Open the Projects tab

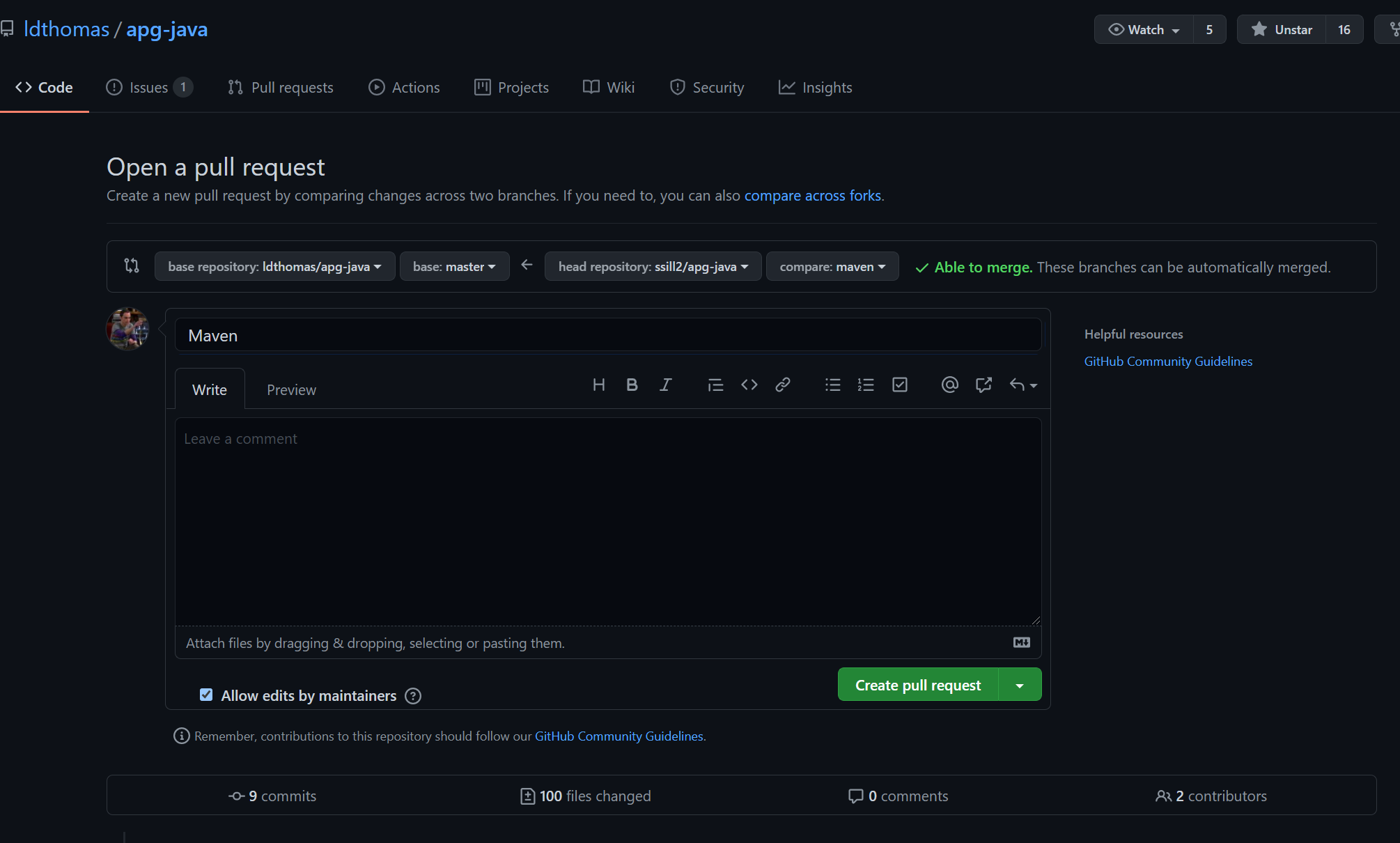[512, 88]
